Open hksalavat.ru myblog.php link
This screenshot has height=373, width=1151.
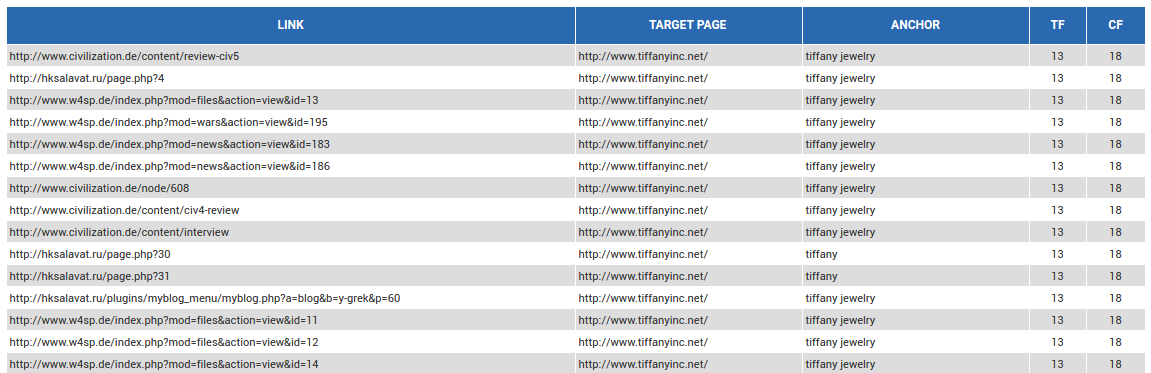(x=205, y=298)
